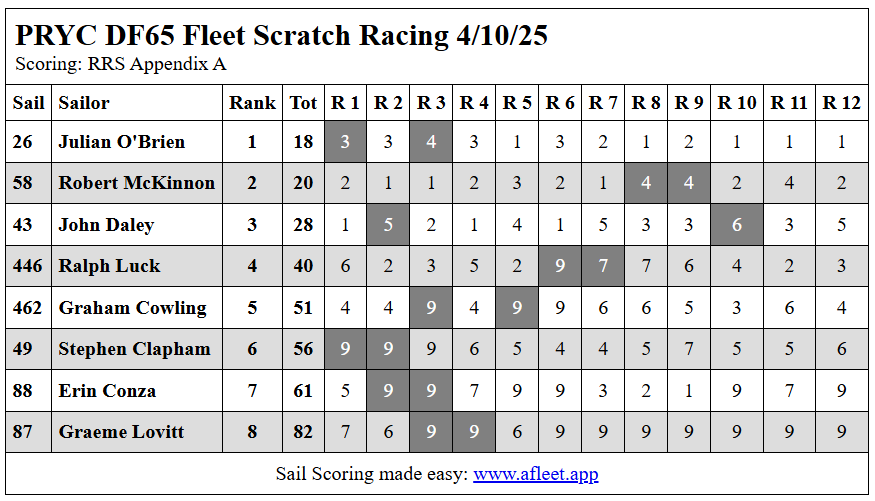Select sailor name Julian O'Brien
875x501 pixels.
122,142
